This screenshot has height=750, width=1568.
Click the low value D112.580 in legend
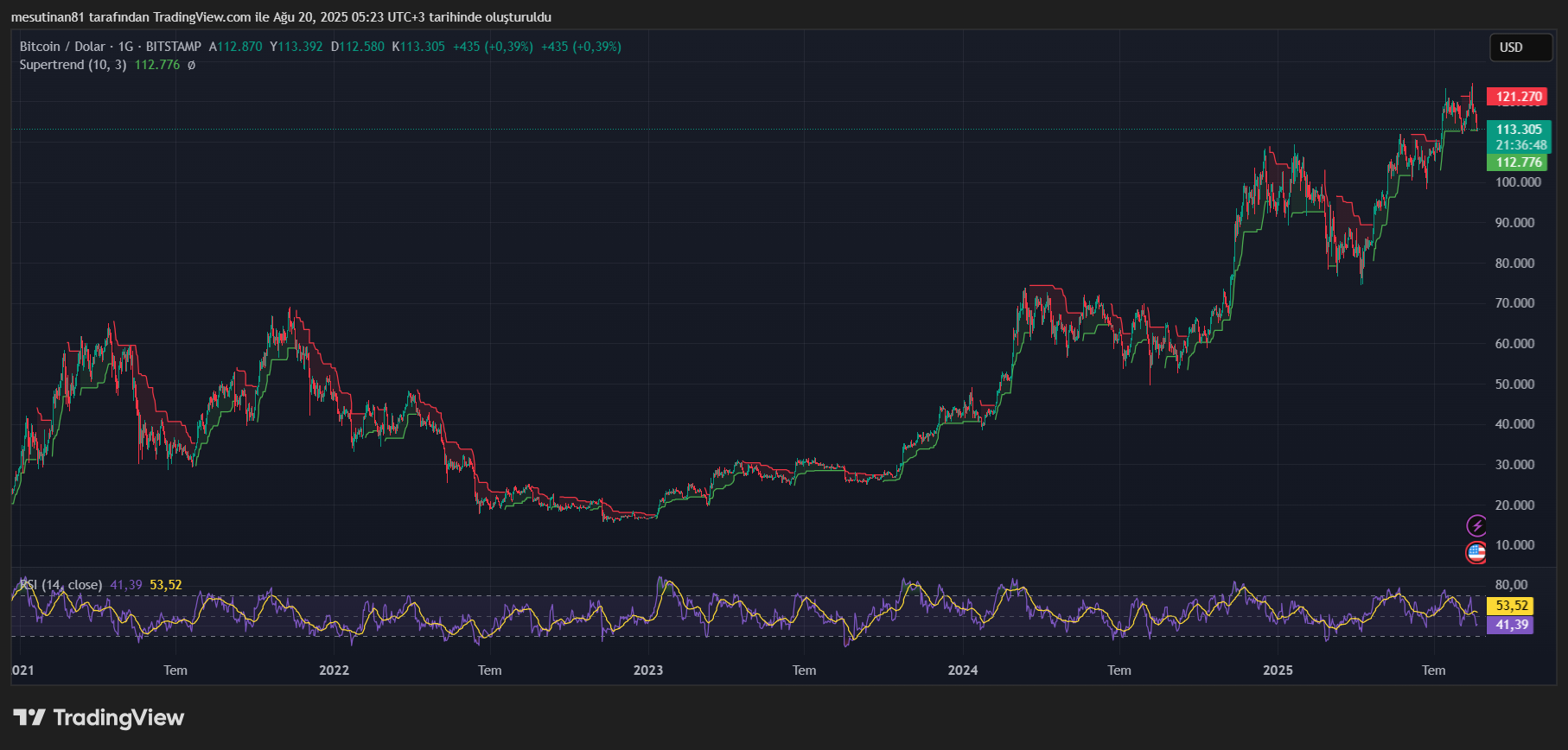[358, 47]
